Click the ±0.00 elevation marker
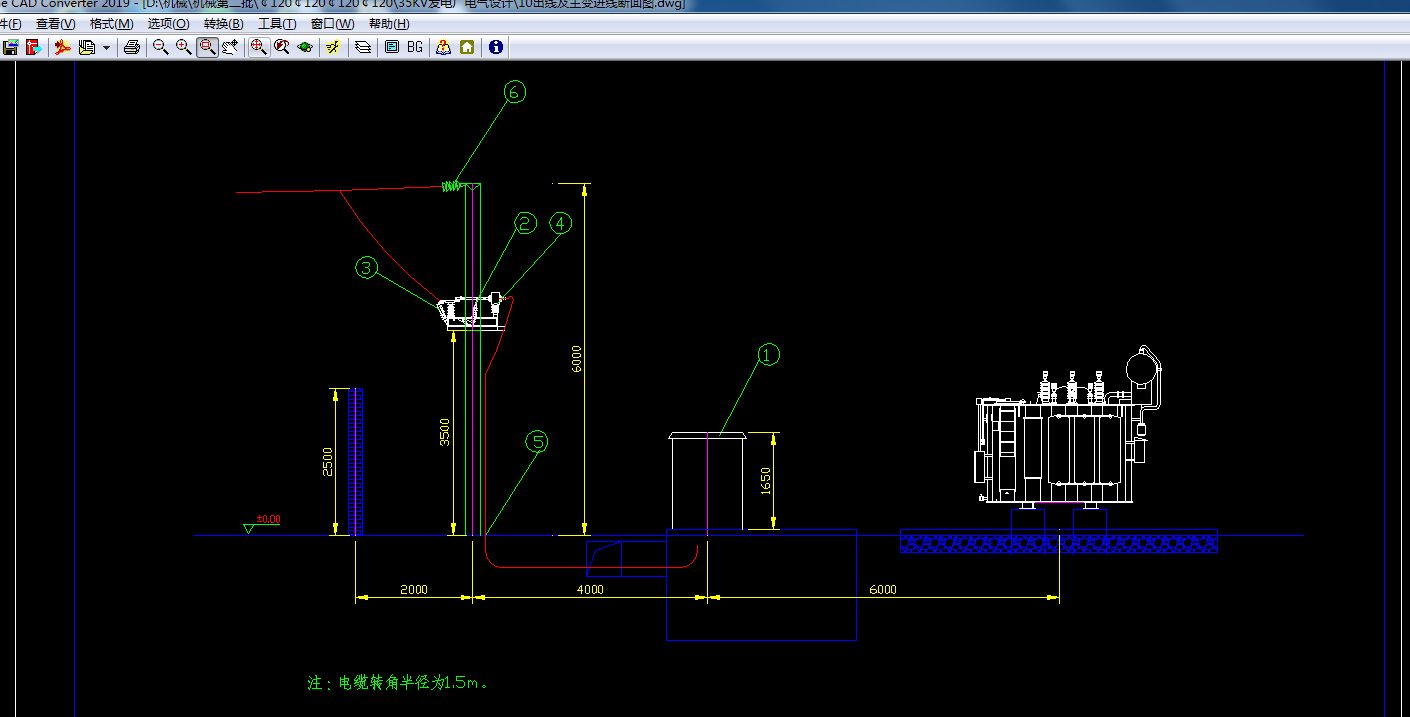 262,523
